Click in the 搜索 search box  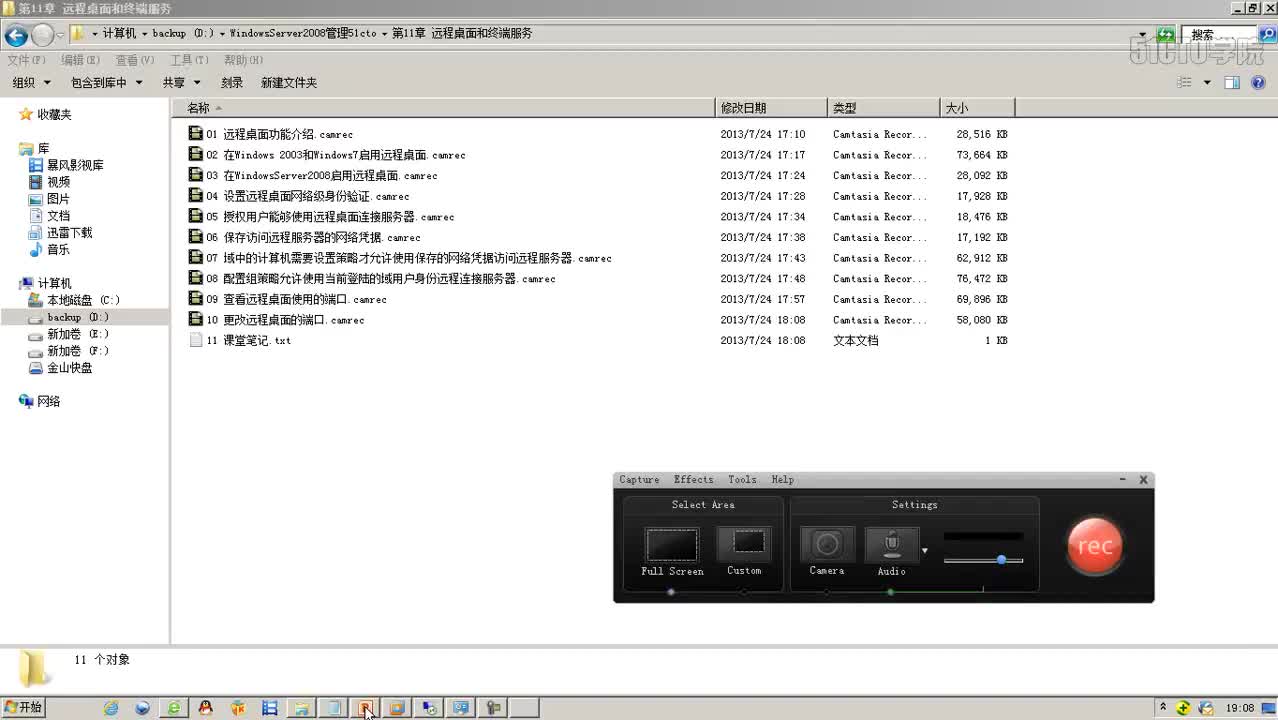1220,34
